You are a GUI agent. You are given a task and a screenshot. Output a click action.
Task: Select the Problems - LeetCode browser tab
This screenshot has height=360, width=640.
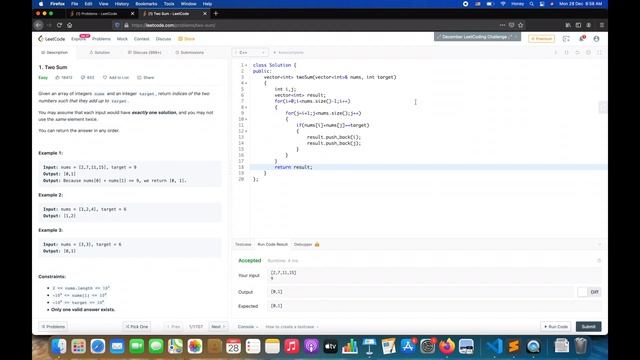pos(101,13)
